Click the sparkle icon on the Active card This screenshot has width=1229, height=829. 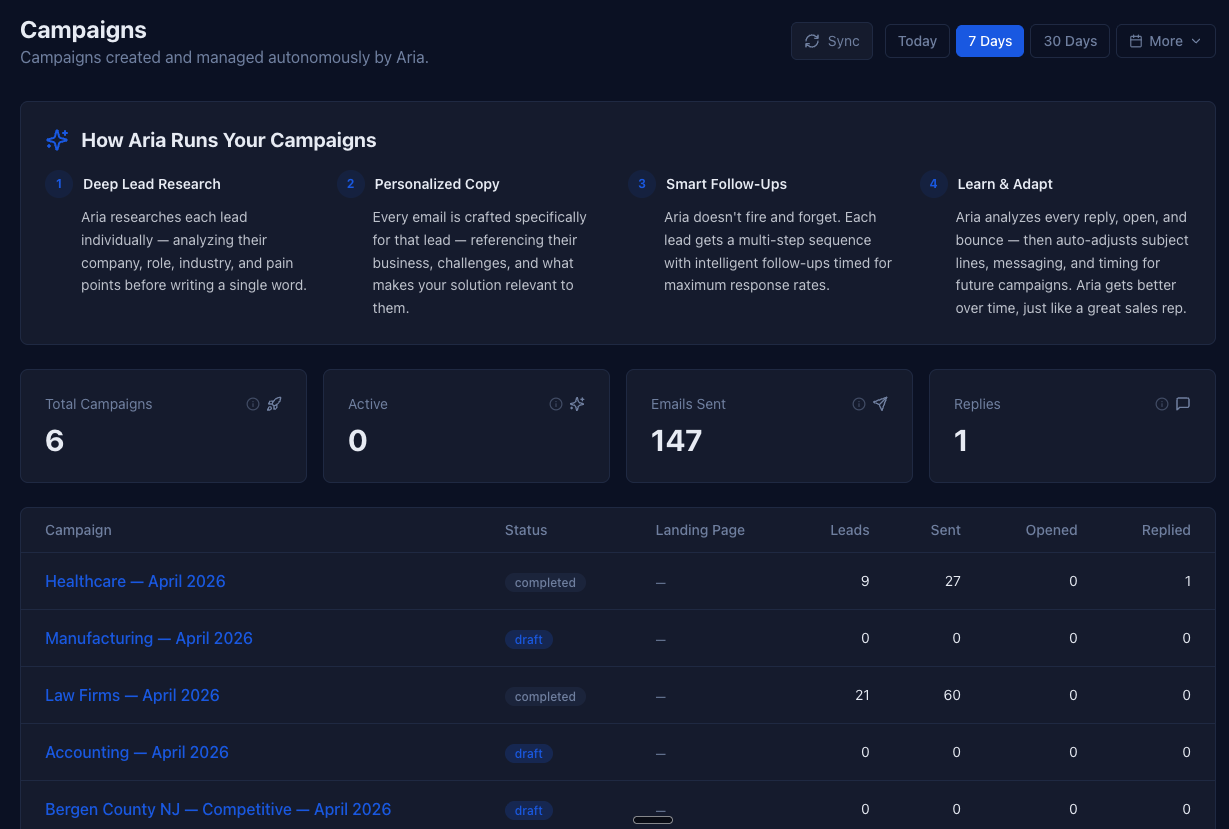pyautogui.click(x=577, y=403)
